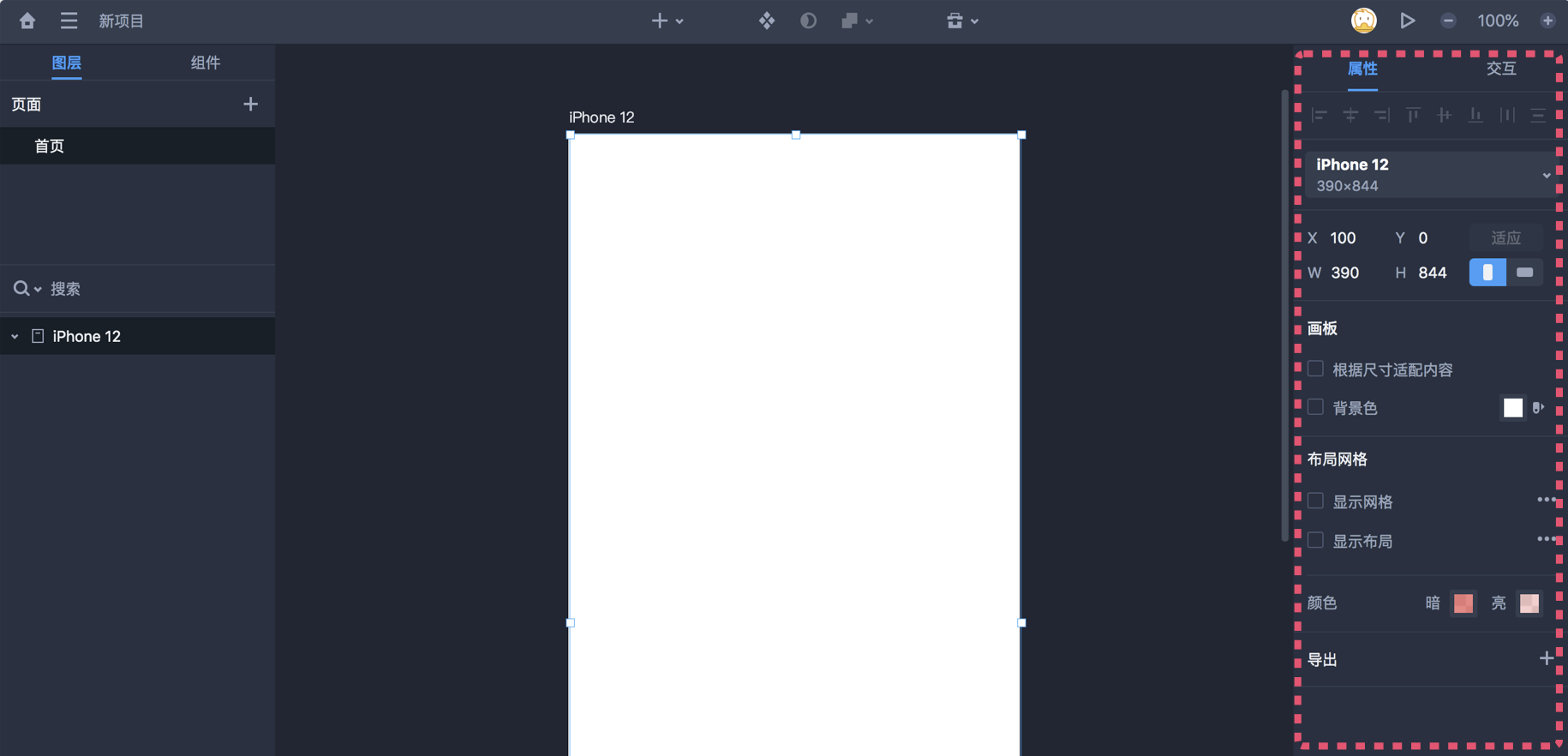
Task: Toggle the 背景色 checkbox
Action: (x=1315, y=407)
